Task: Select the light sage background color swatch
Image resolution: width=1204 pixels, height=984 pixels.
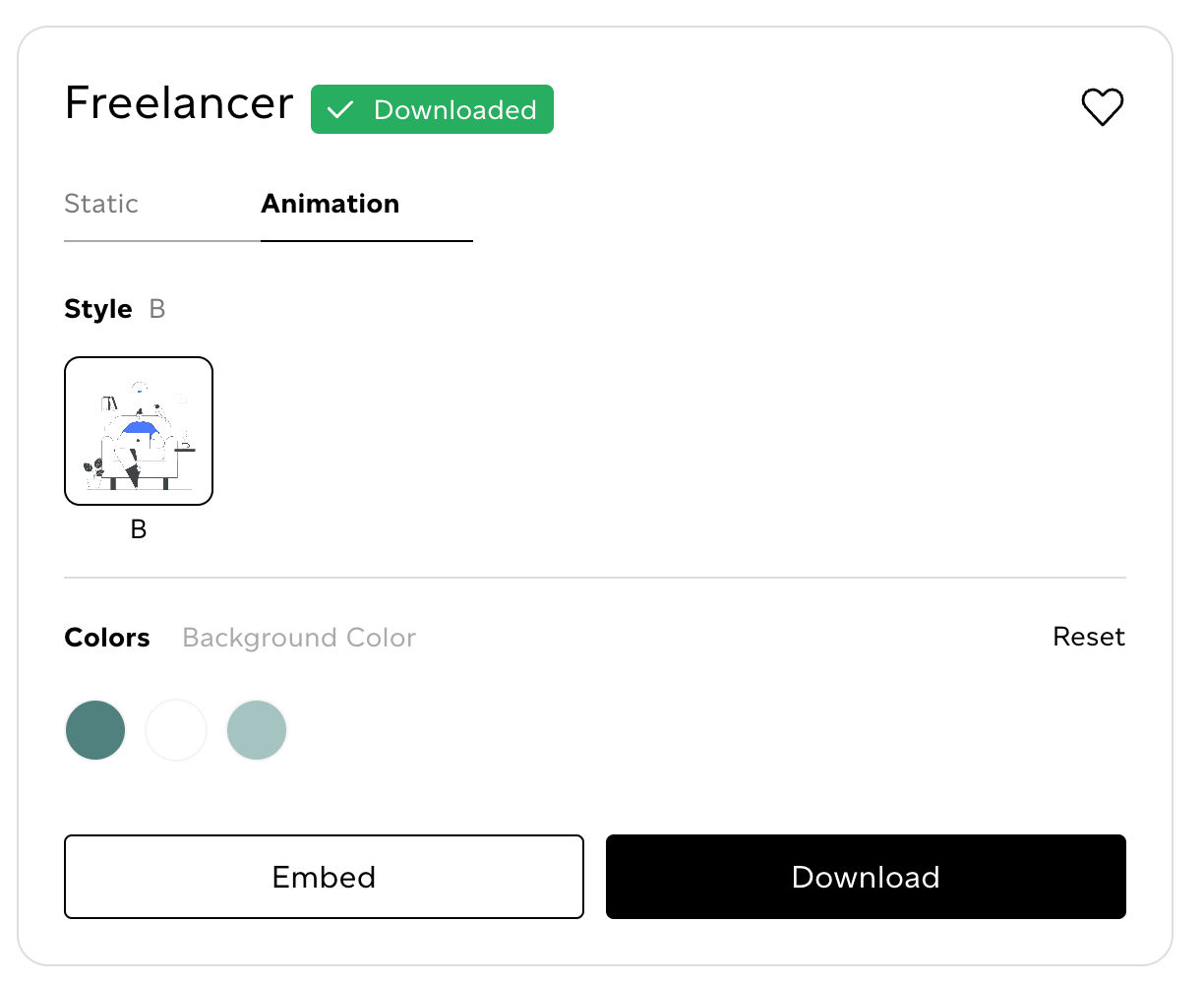Action: pos(256,729)
